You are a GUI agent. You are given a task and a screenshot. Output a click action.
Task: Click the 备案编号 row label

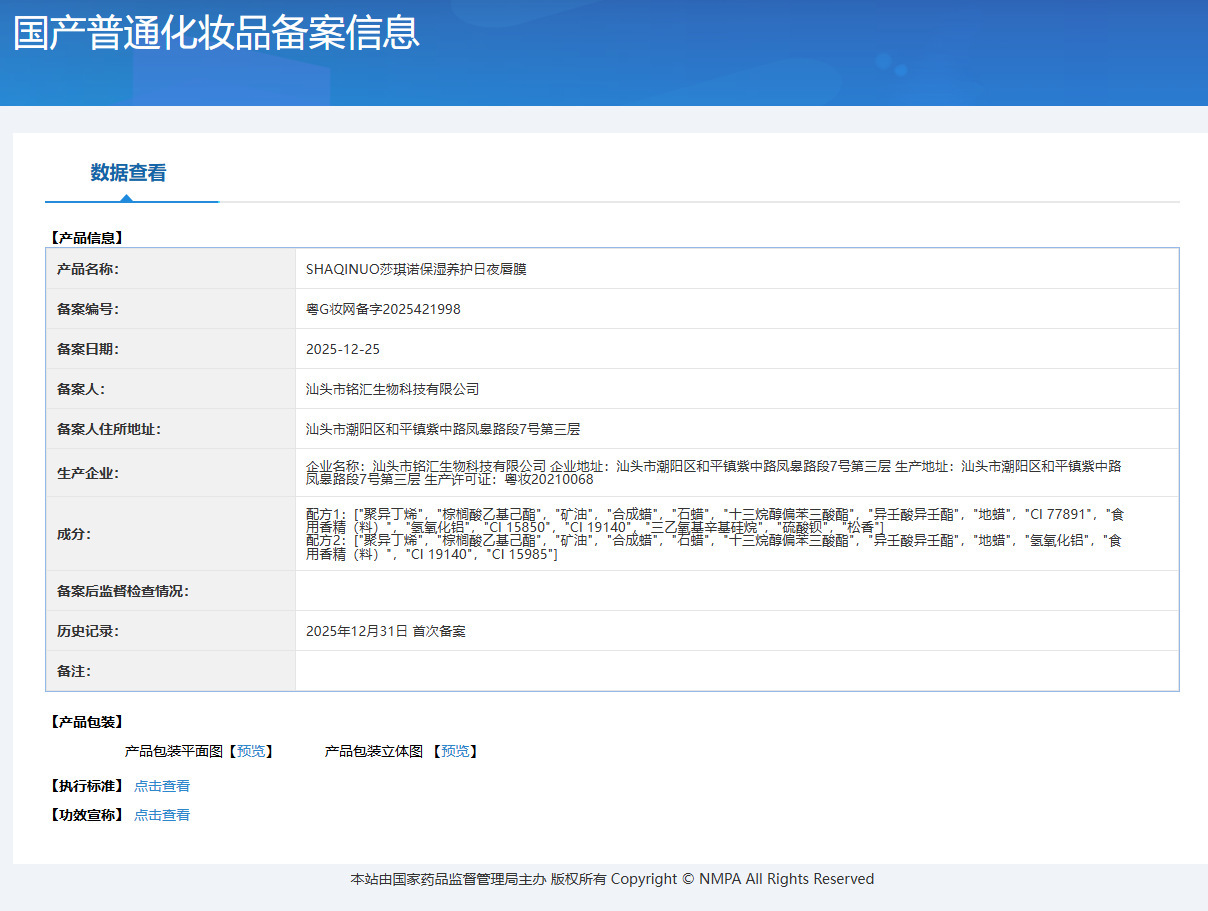coord(88,309)
